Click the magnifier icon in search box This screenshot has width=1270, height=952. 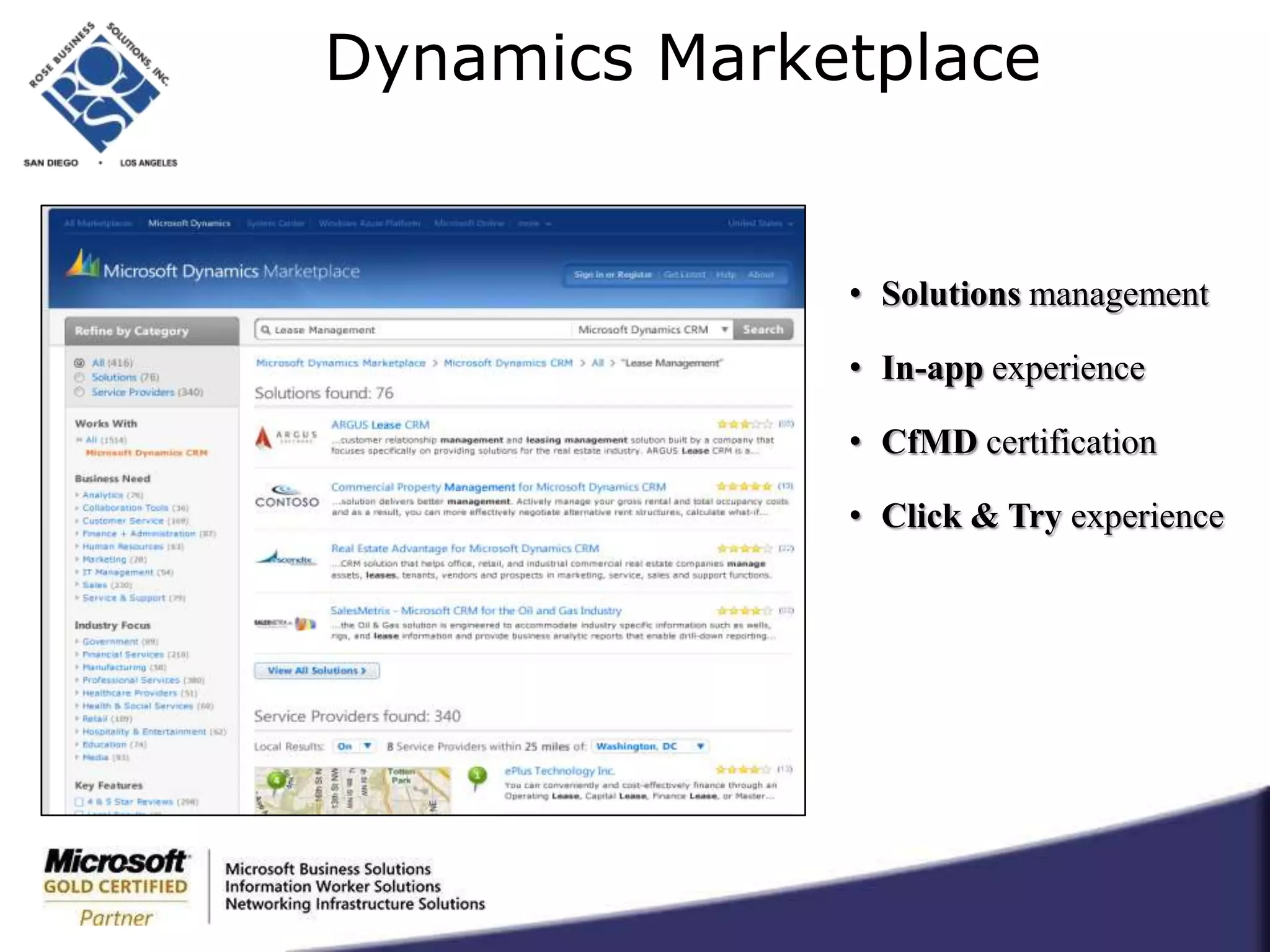pos(265,330)
